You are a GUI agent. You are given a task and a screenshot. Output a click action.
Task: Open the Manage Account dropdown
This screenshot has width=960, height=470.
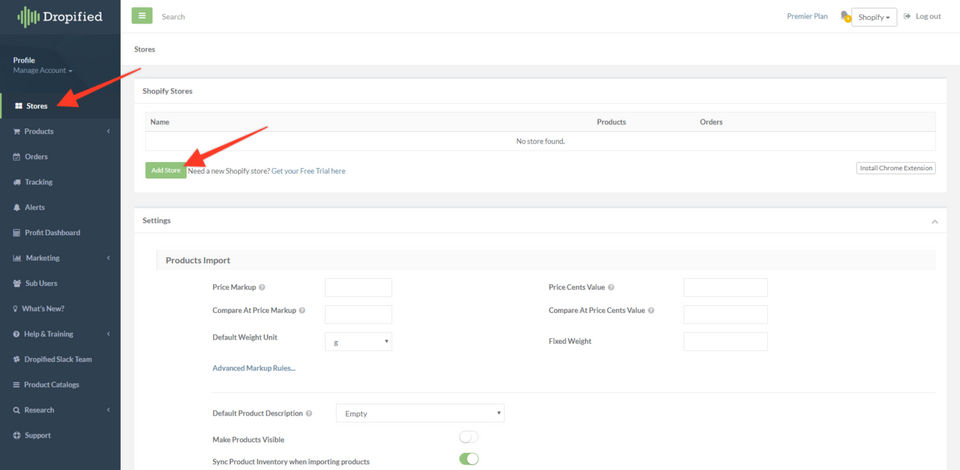coord(43,70)
